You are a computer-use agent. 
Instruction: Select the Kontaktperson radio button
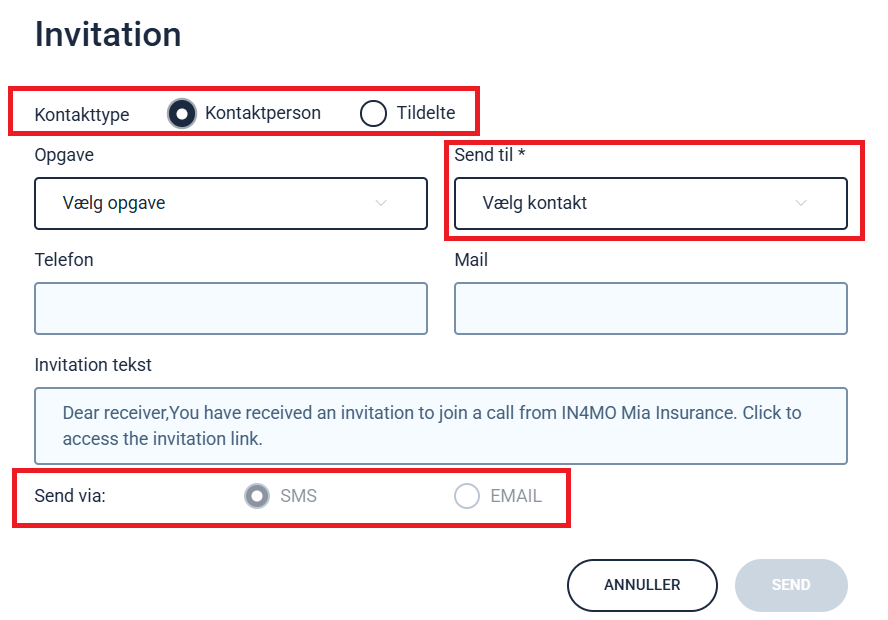(x=182, y=113)
